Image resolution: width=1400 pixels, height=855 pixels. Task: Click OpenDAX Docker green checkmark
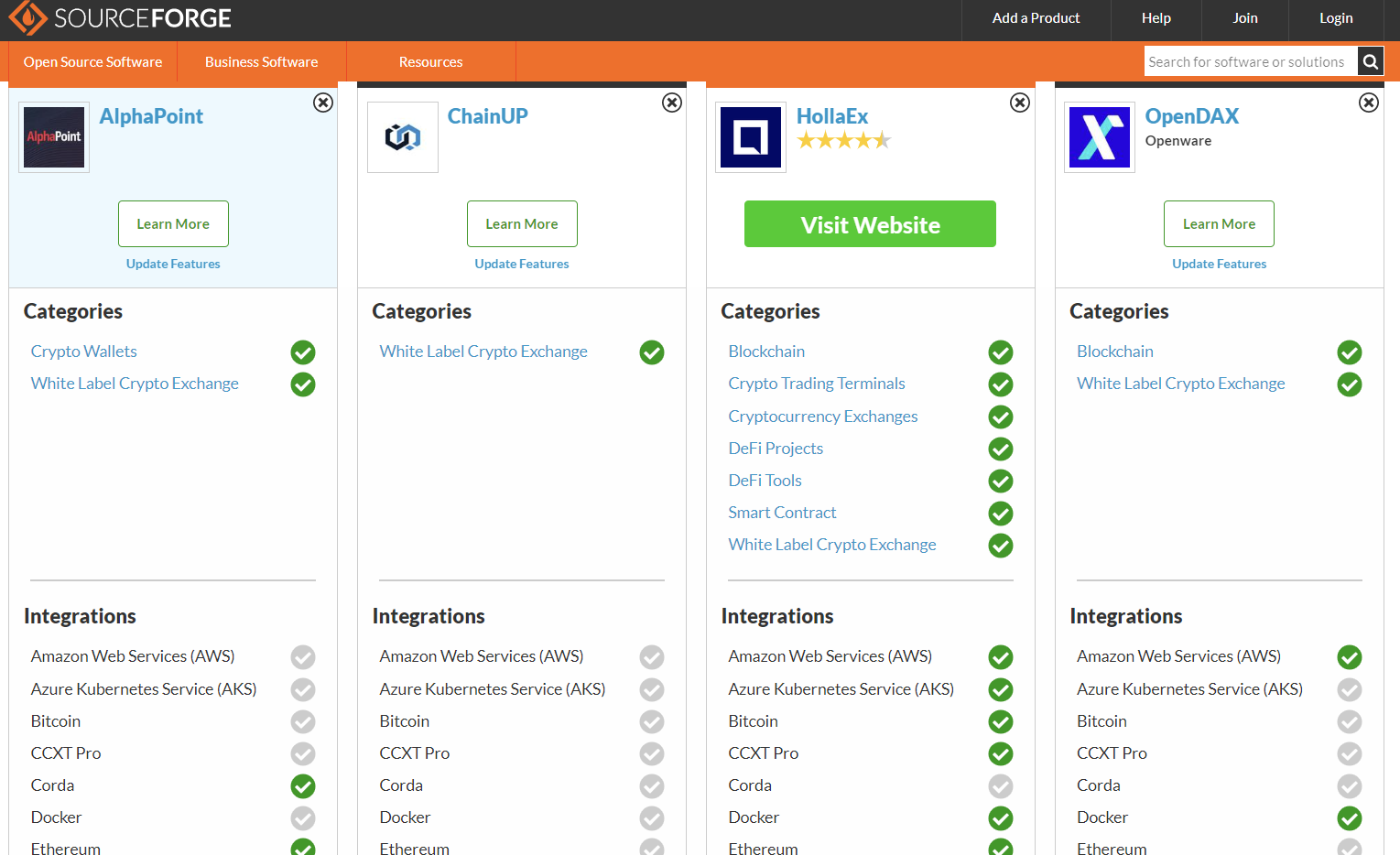[1350, 818]
